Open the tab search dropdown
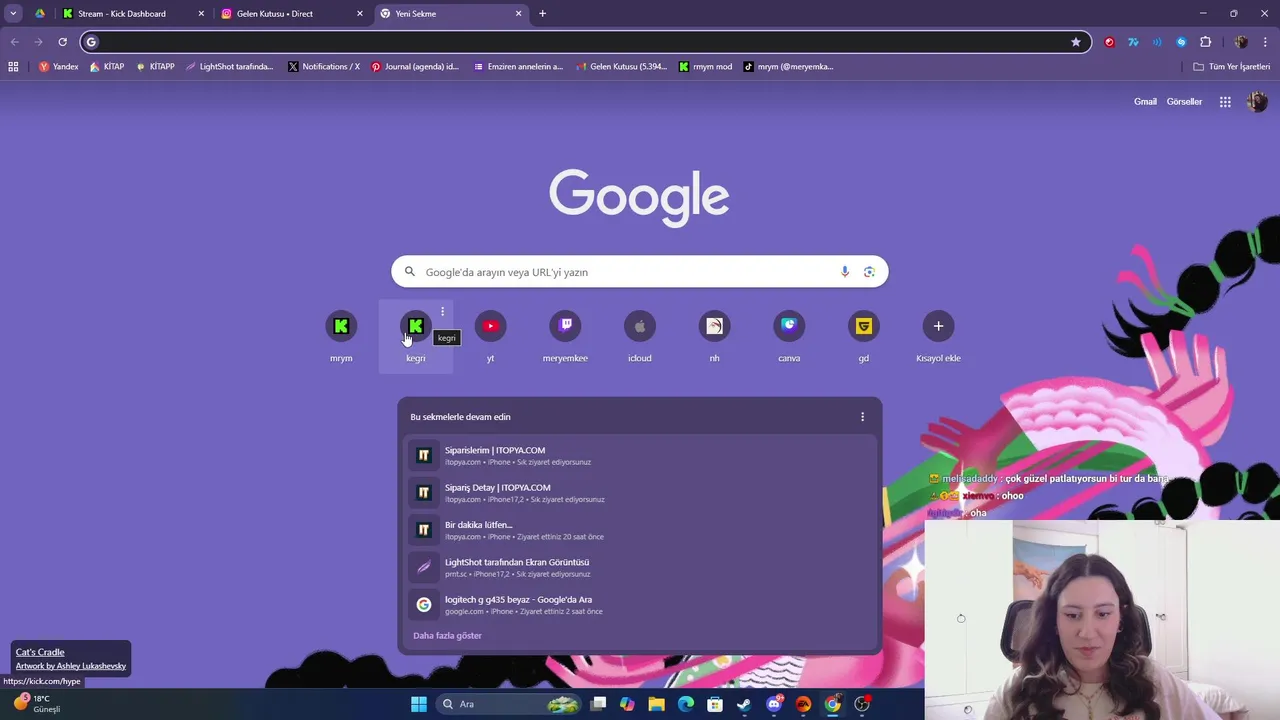This screenshot has height=720, width=1280. tap(13, 14)
